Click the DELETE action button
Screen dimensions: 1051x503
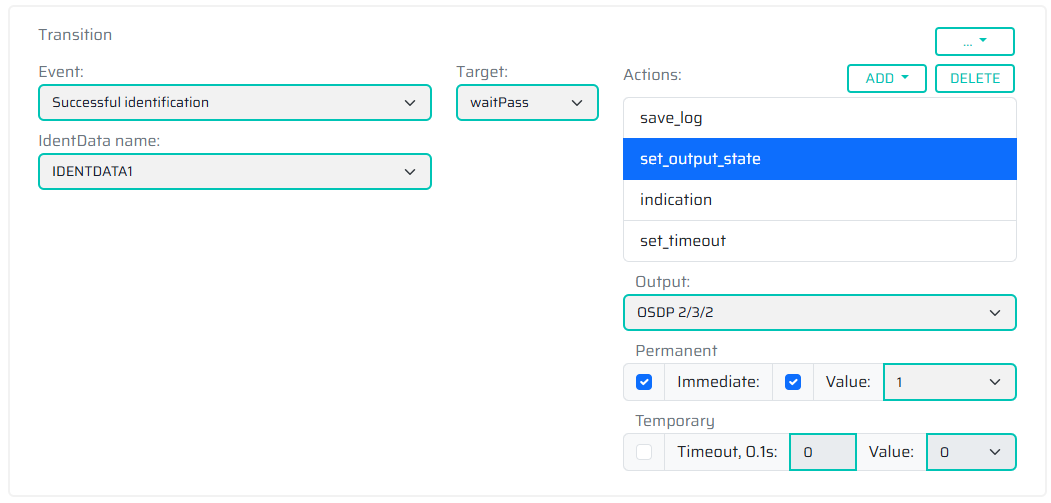pos(975,78)
